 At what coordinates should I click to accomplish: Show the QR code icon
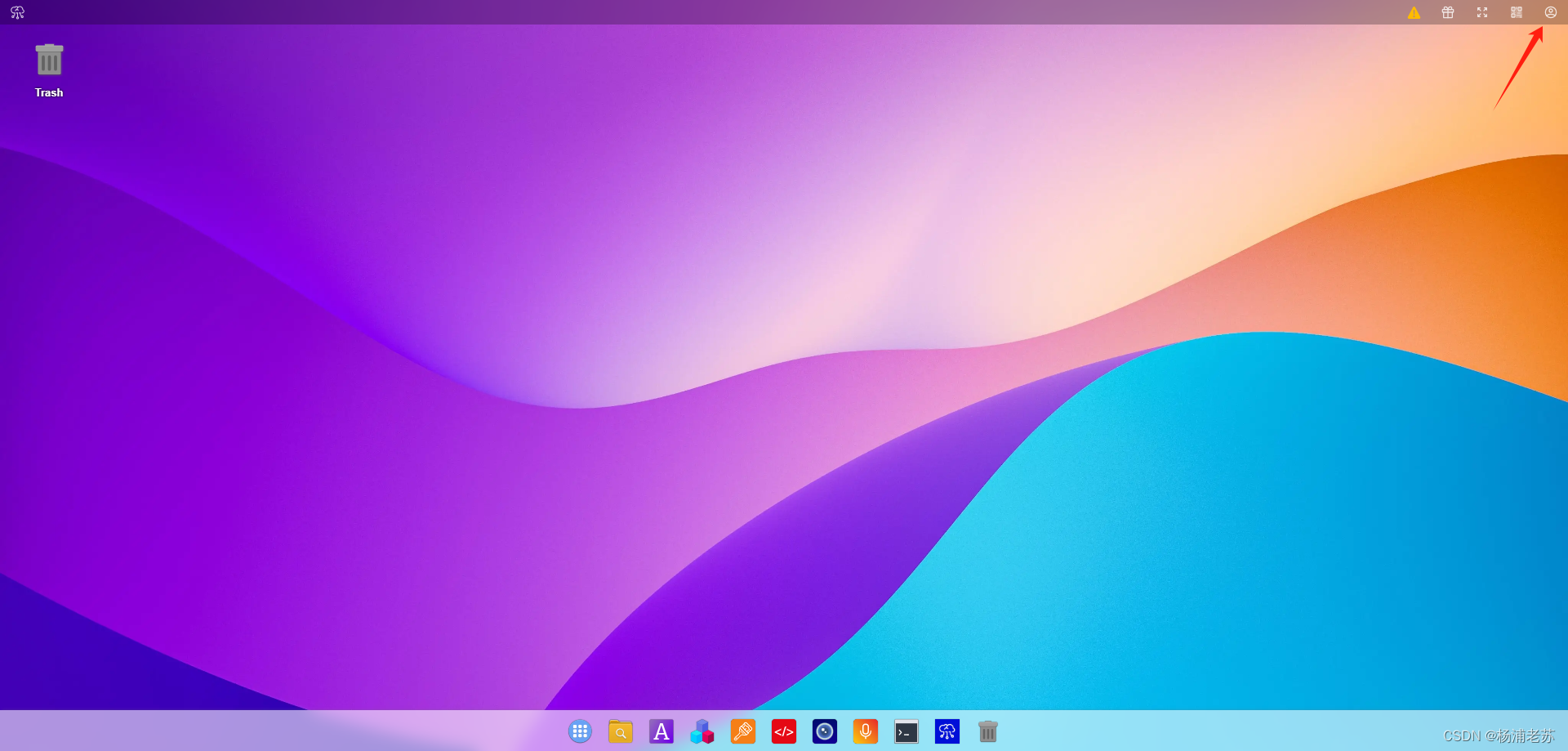pyautogui.click(x=1517, y=12)
